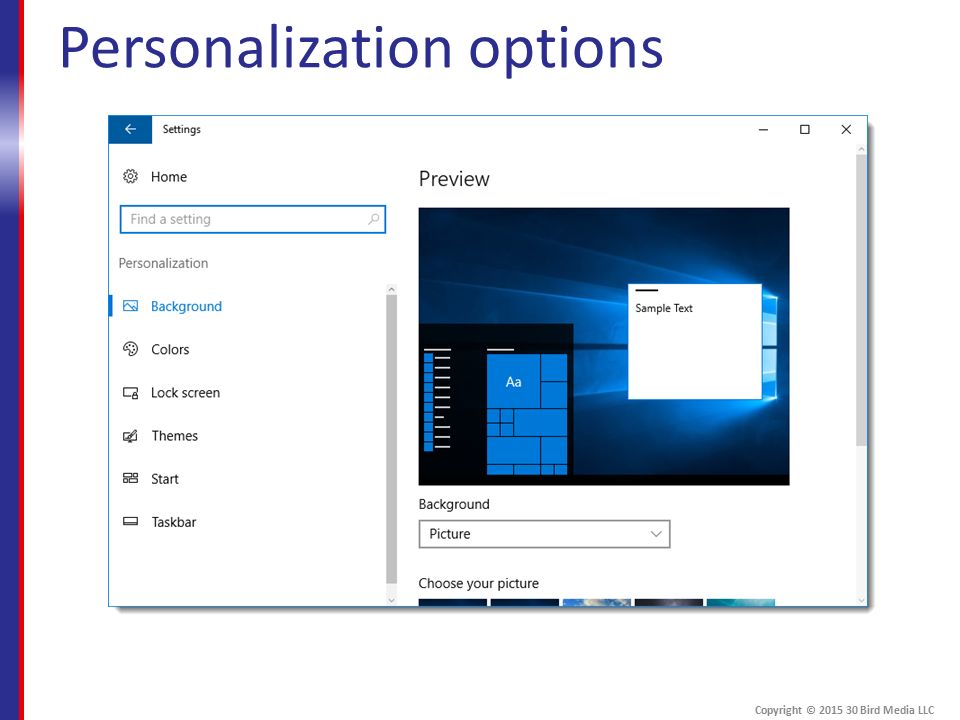The image size is (960, 720).
Task: Click the Start tiles icon
Action: point(130,478)
